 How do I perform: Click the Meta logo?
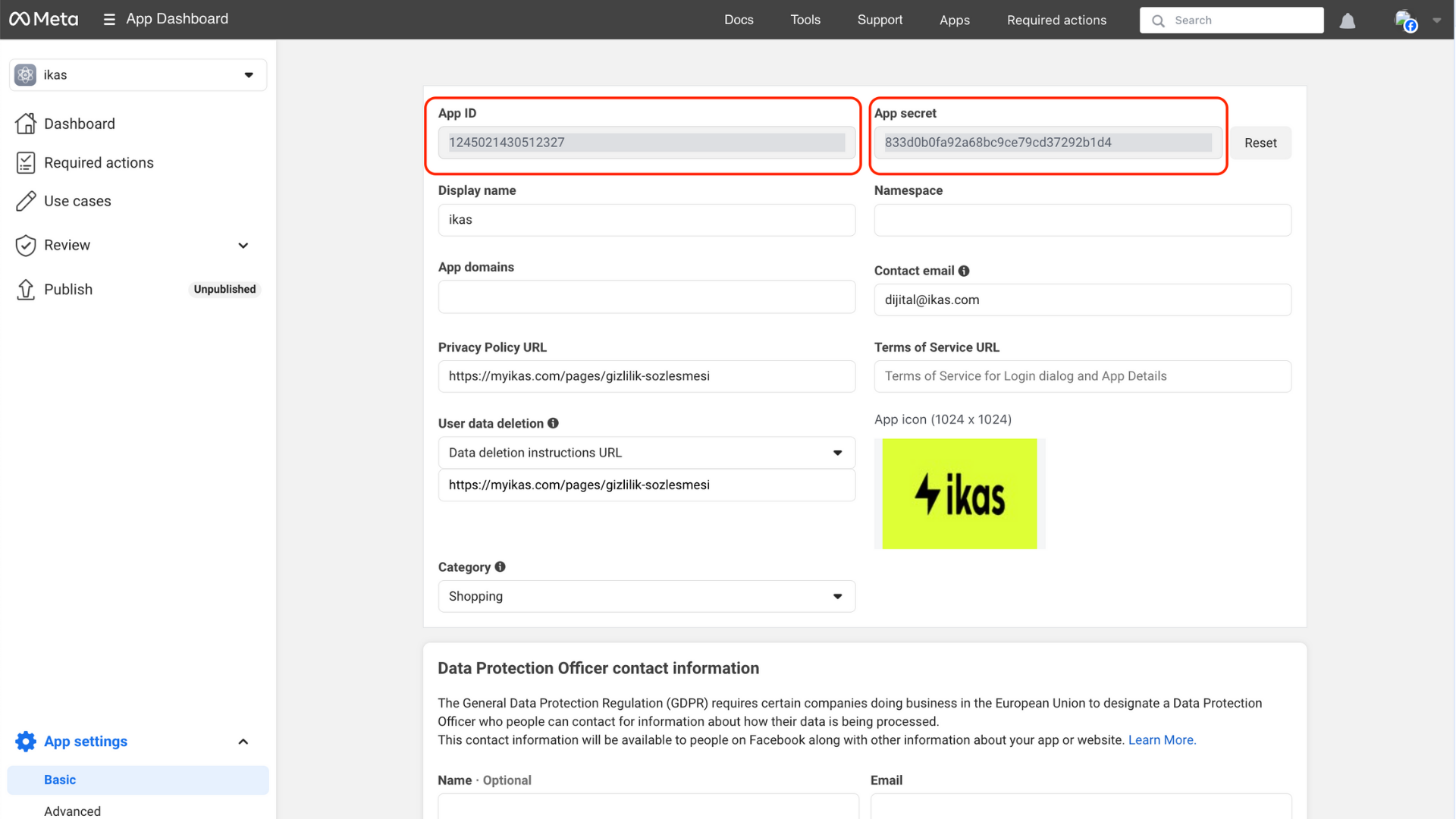pos(43,19)
